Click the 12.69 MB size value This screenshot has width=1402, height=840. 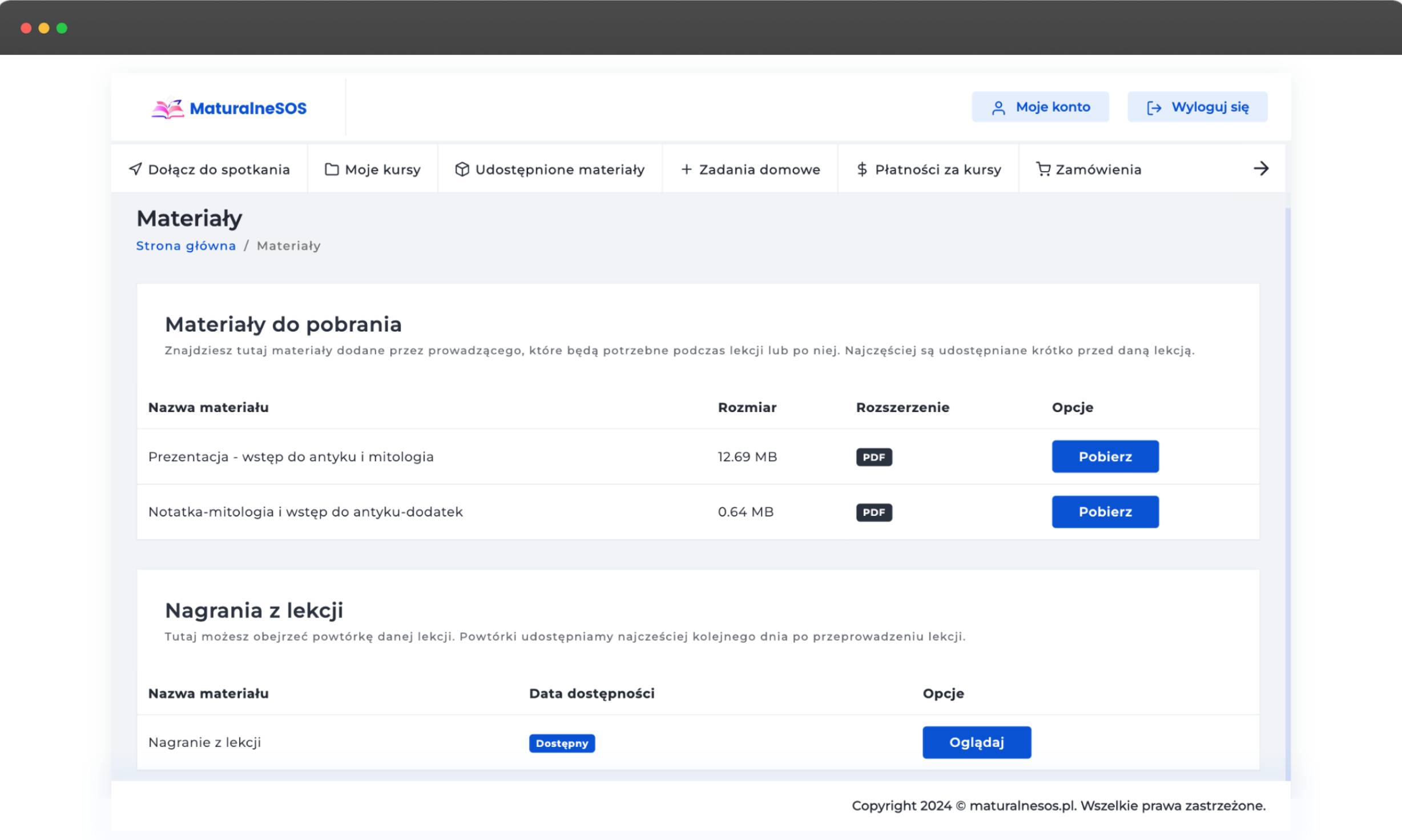747,457
